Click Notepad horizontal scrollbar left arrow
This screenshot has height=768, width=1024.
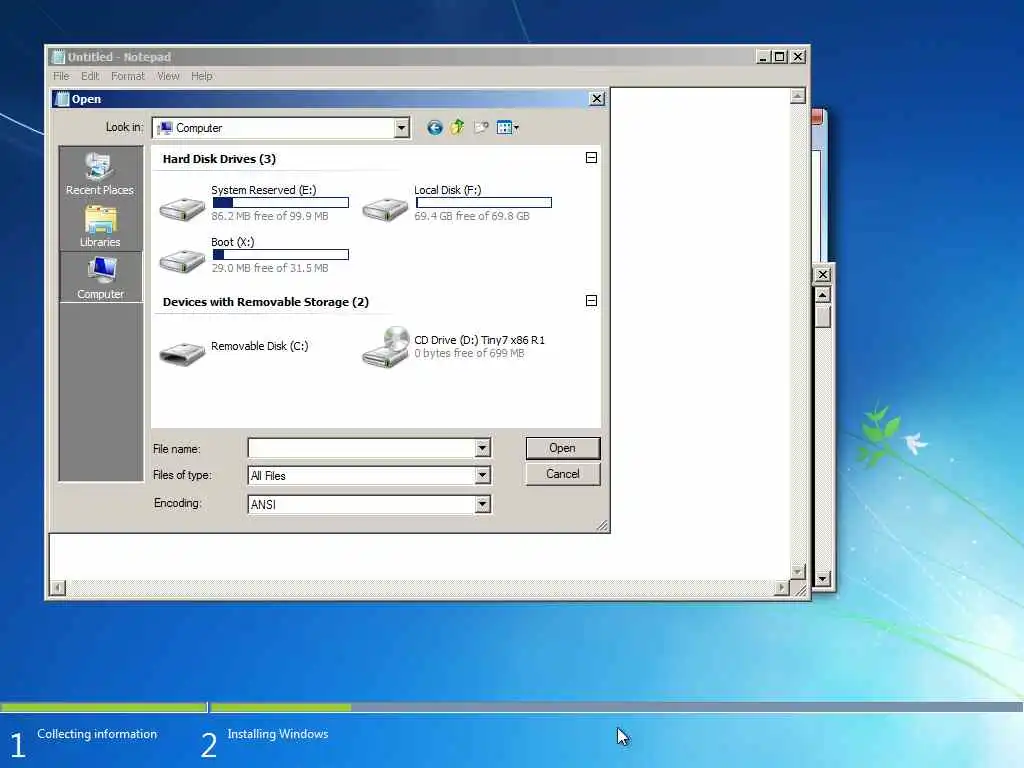pos(58,588)
